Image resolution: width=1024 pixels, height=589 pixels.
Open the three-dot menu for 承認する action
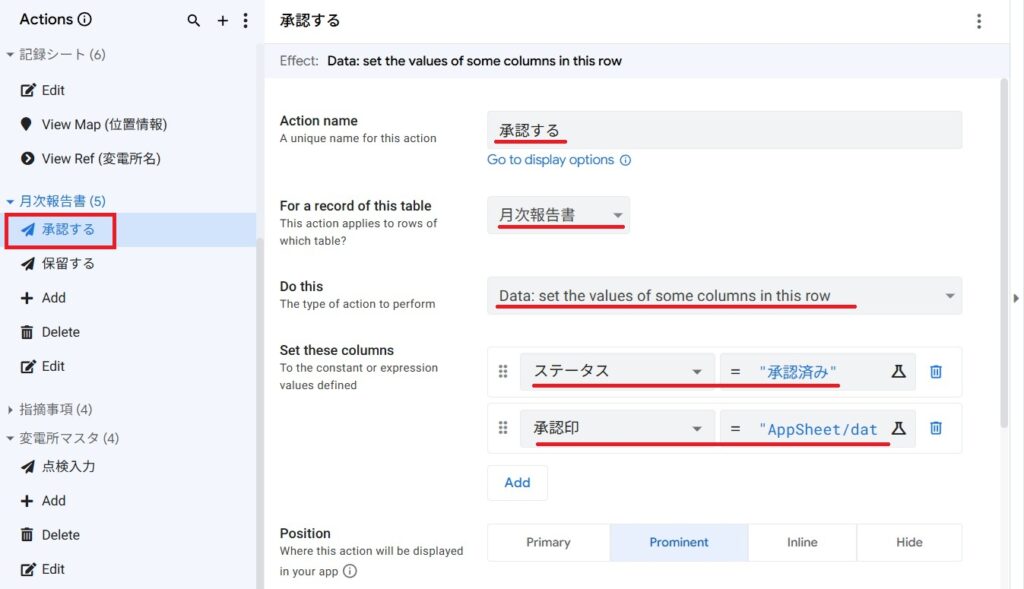(978, 21)
